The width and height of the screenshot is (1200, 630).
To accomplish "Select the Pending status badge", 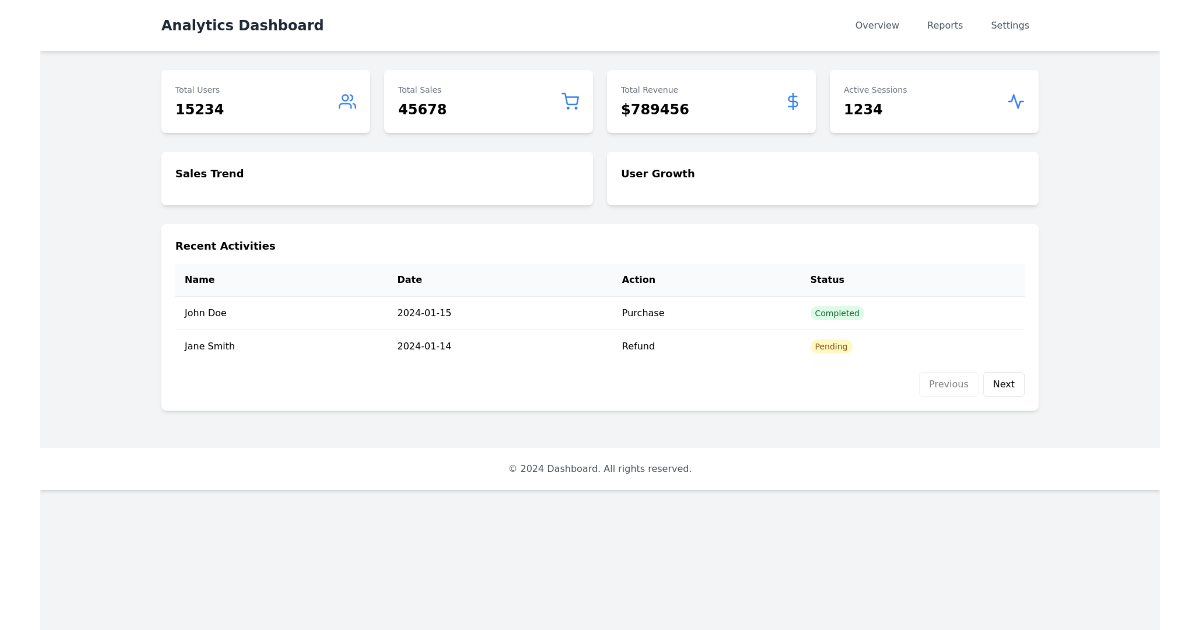I will point(831,346).
